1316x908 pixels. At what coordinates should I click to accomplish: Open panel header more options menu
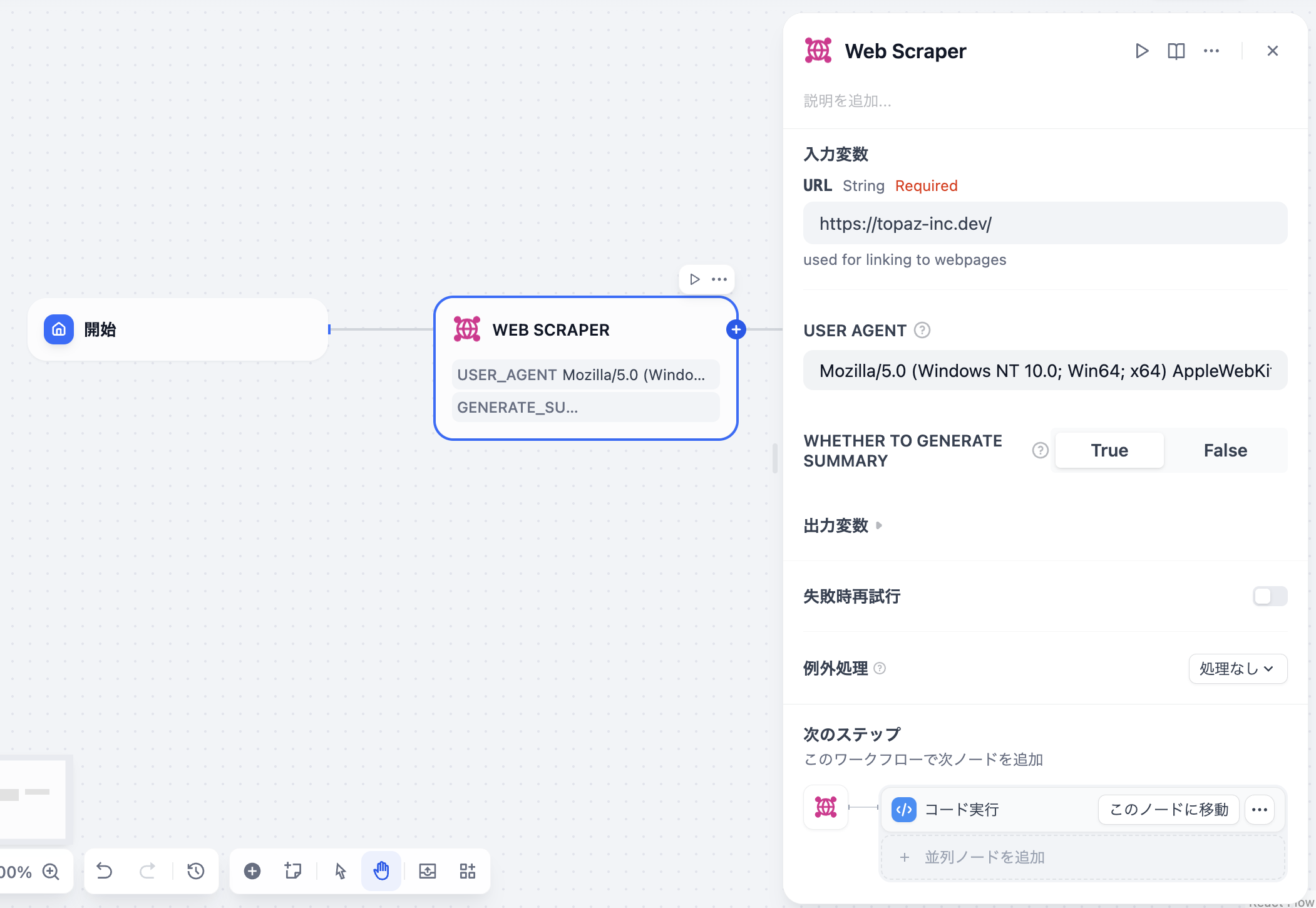click(1211, 51)
